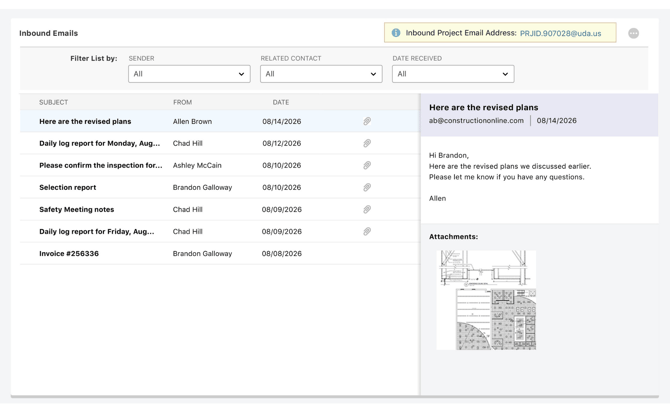Click the 08/12/2026 date cell
The height and width of the screenshot is (411, 670).
[x=282, y=143]
